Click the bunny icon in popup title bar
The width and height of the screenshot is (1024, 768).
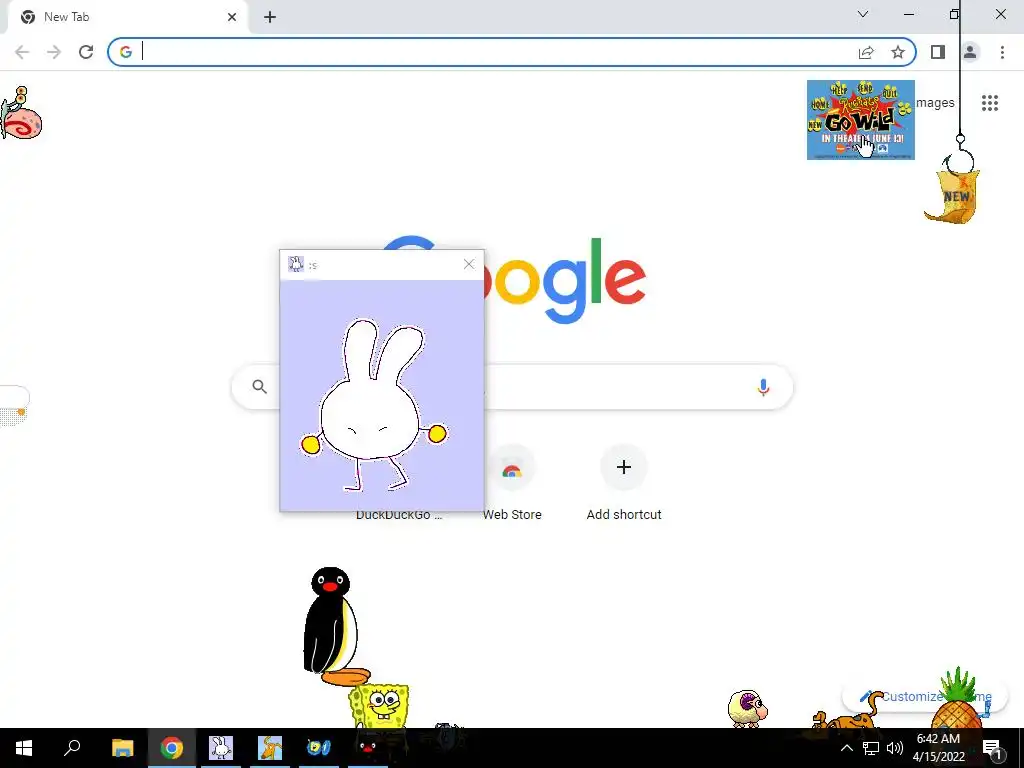[x=296, y=264]
